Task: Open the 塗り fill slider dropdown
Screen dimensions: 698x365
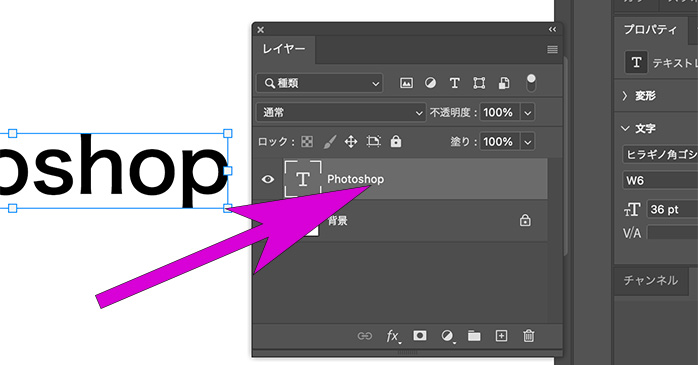Action: [528, 142]
